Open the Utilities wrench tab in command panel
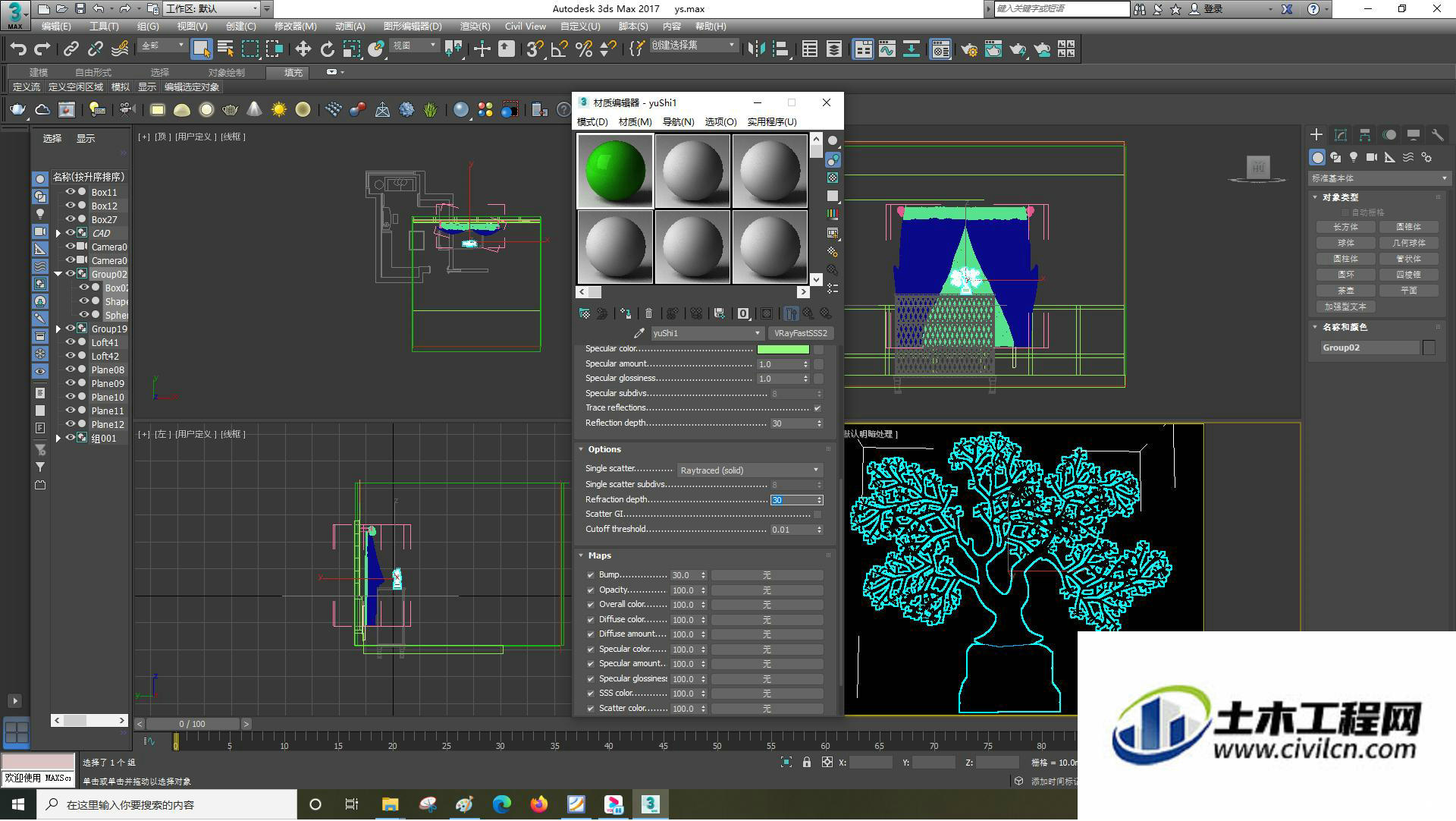 (1438, 135)
